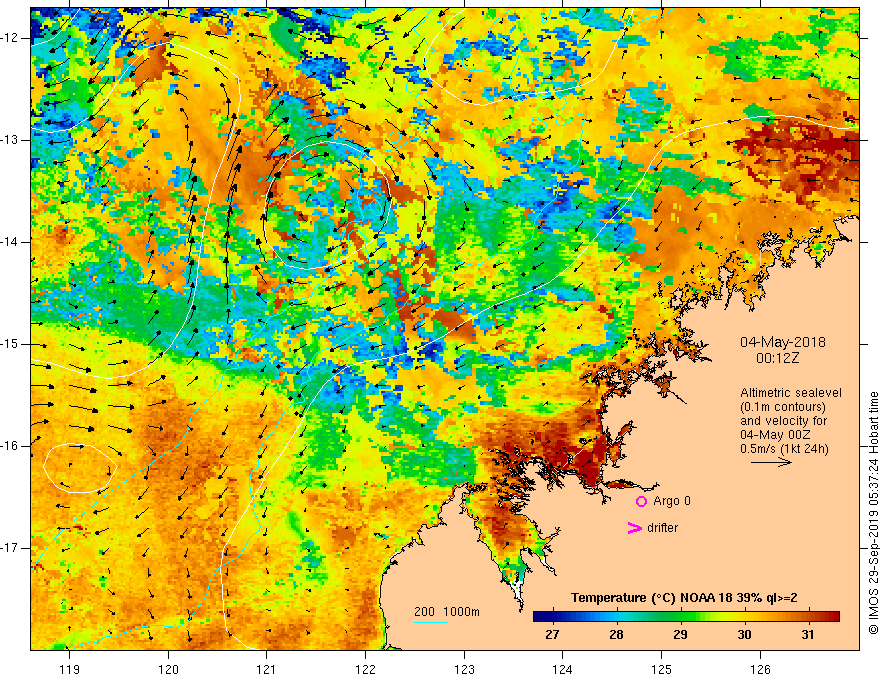Click the 'Altimetric sealevel' legend line
This screenshot has height=680, width=880.
[791, 393]
